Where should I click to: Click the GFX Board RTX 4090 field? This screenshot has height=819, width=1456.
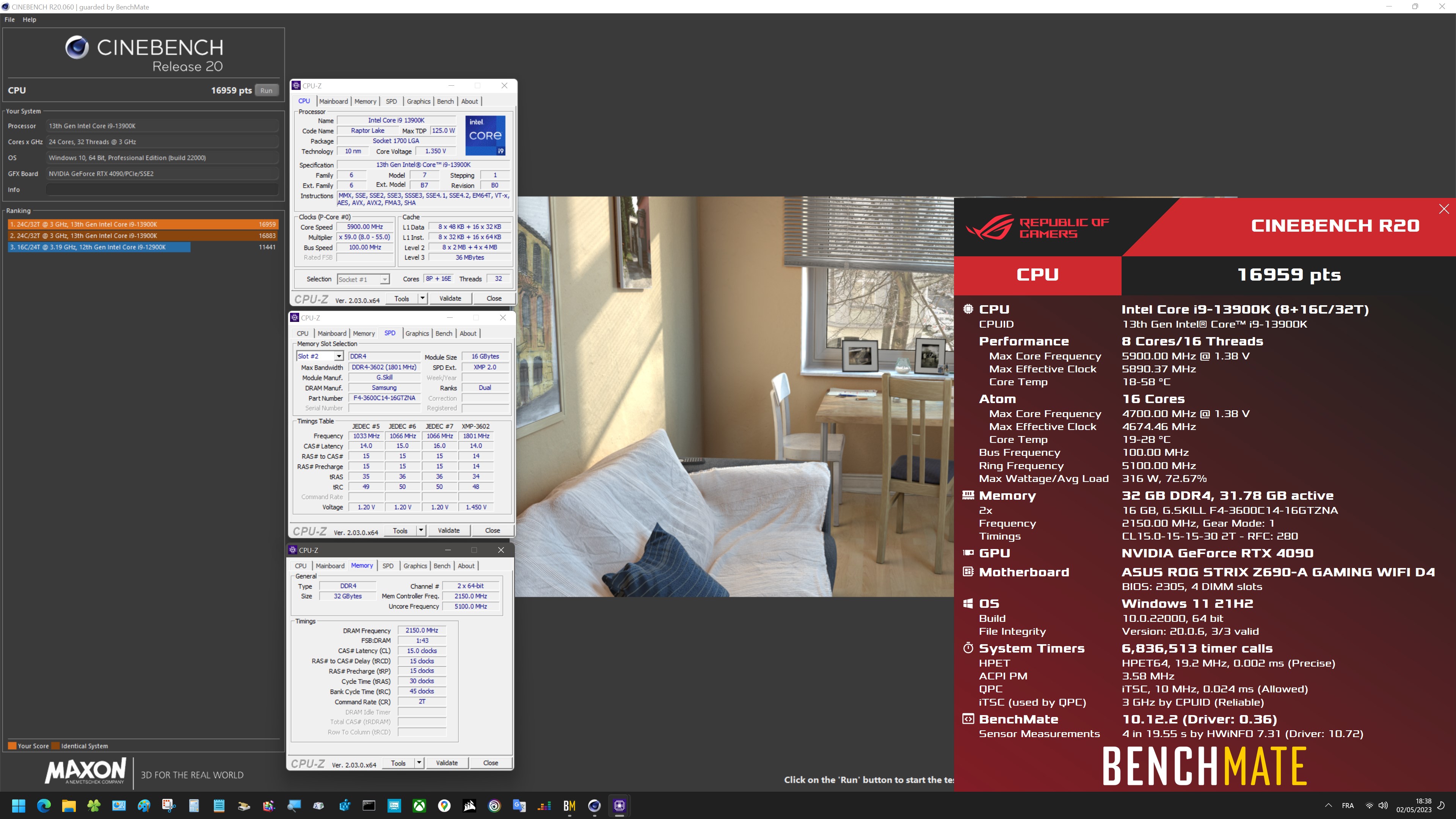pos(162,174)
